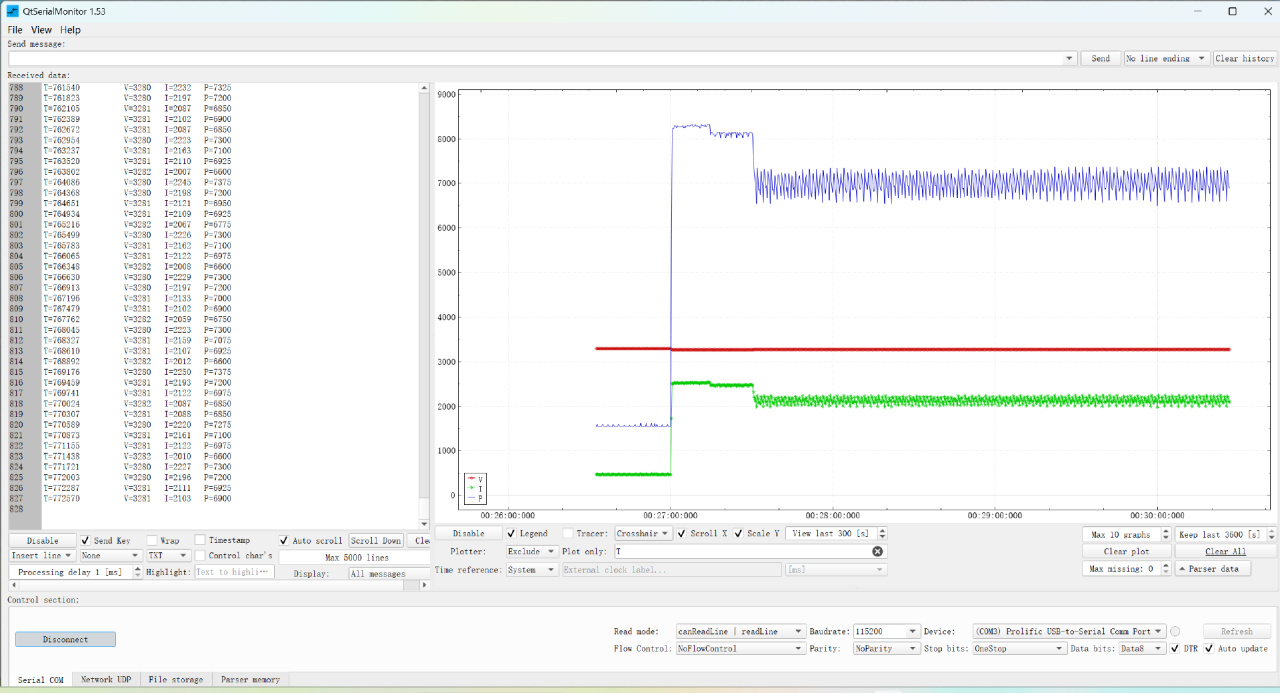The image size is (1280, 693).
Task: Open the No line ending dropdown
Action: pos(1167,58)
